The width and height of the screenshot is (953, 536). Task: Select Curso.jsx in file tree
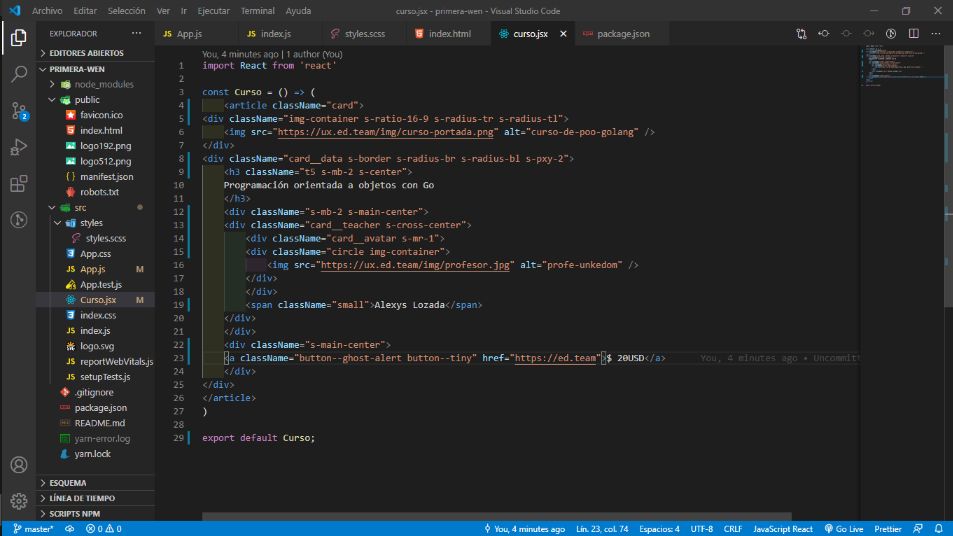(x=95, y=300)
